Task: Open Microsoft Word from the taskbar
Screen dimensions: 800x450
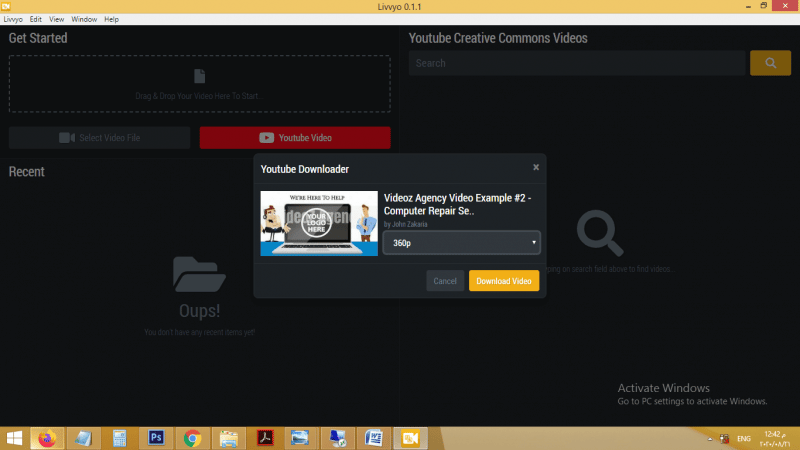Action: 374,438
